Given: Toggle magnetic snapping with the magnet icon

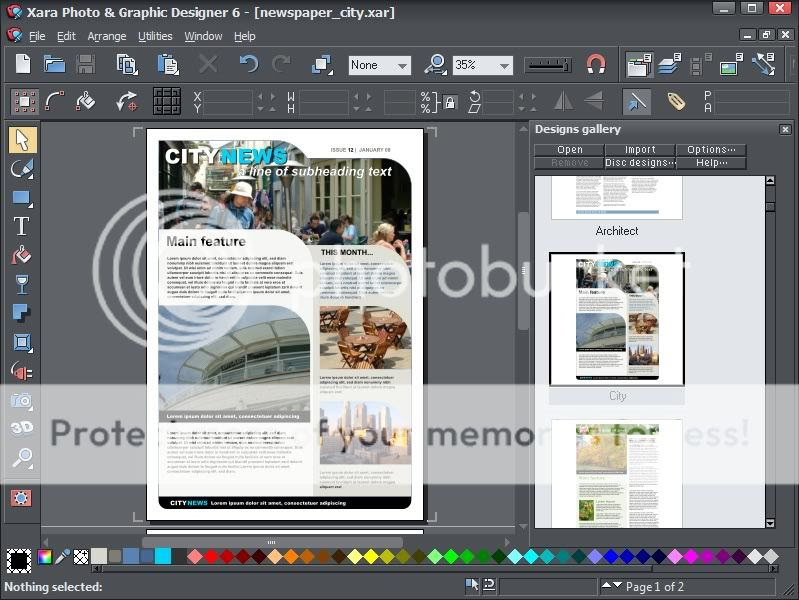Looking at the screenshot, I should (596, 65).
